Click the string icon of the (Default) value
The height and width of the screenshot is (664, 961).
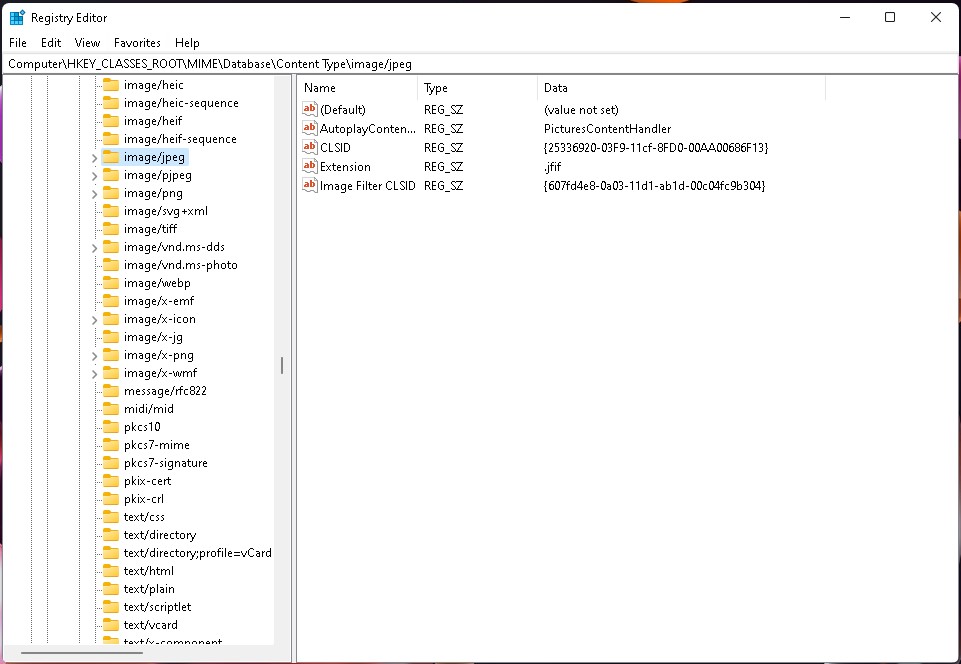tap(310, 110)
